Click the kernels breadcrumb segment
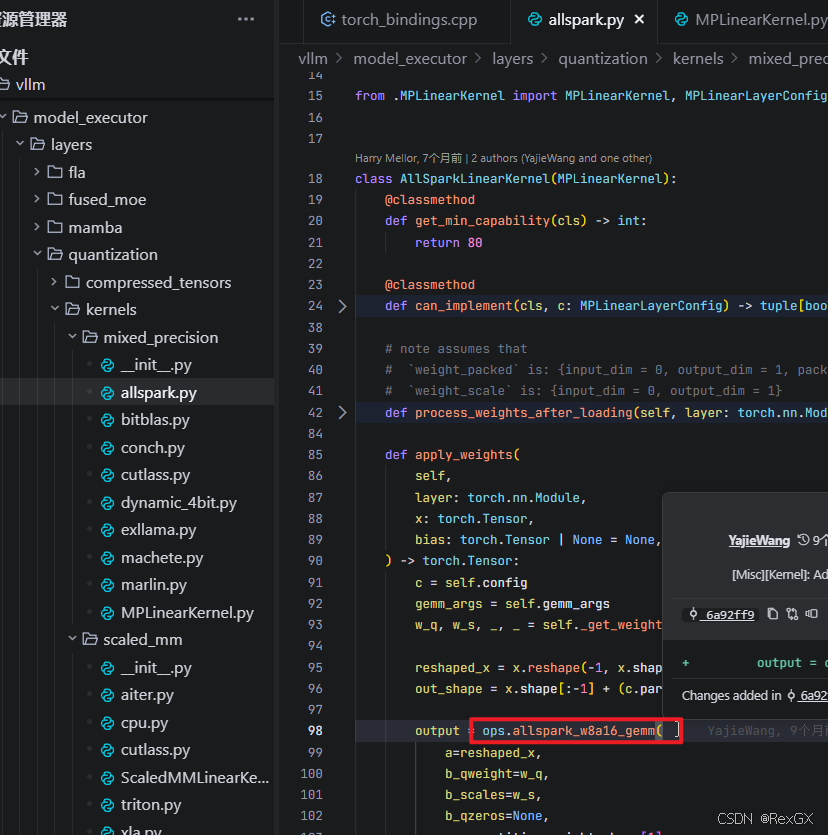 click(698, 59)
